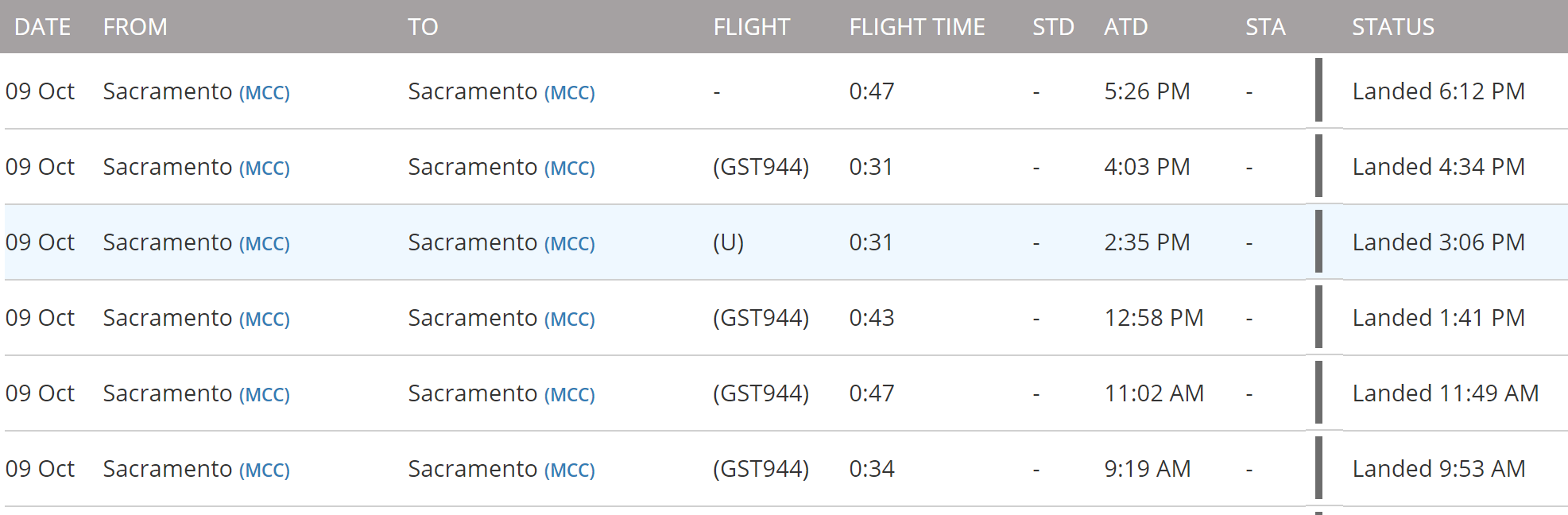Click the "Landed 11:49 AM" status text
Image resolution: width=1568 pixels, height=515 pixels.
pyautogui.click(x=1445, y=393)
